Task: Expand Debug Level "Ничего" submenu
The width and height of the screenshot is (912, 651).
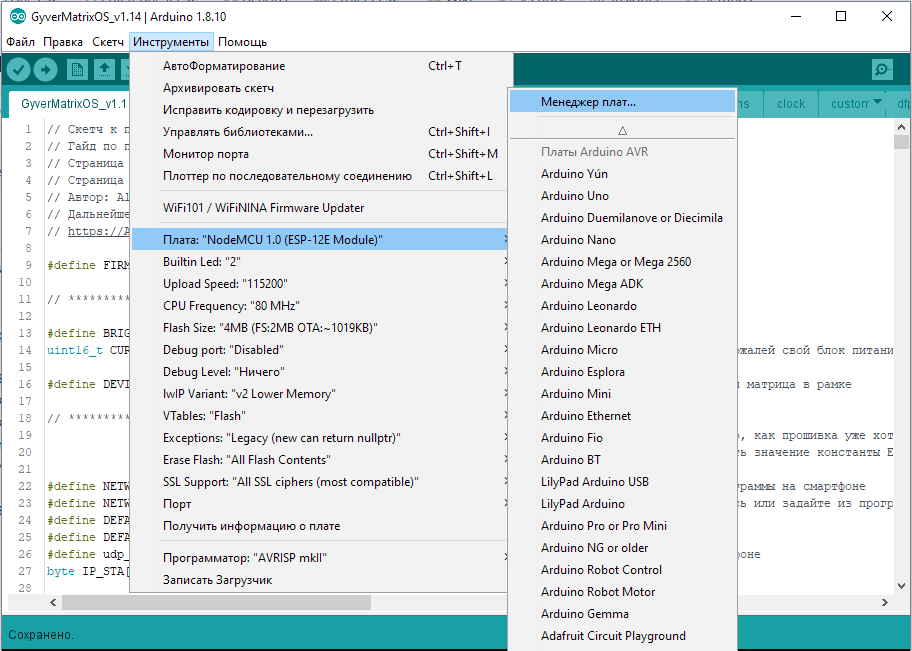Action: [320, 372]
